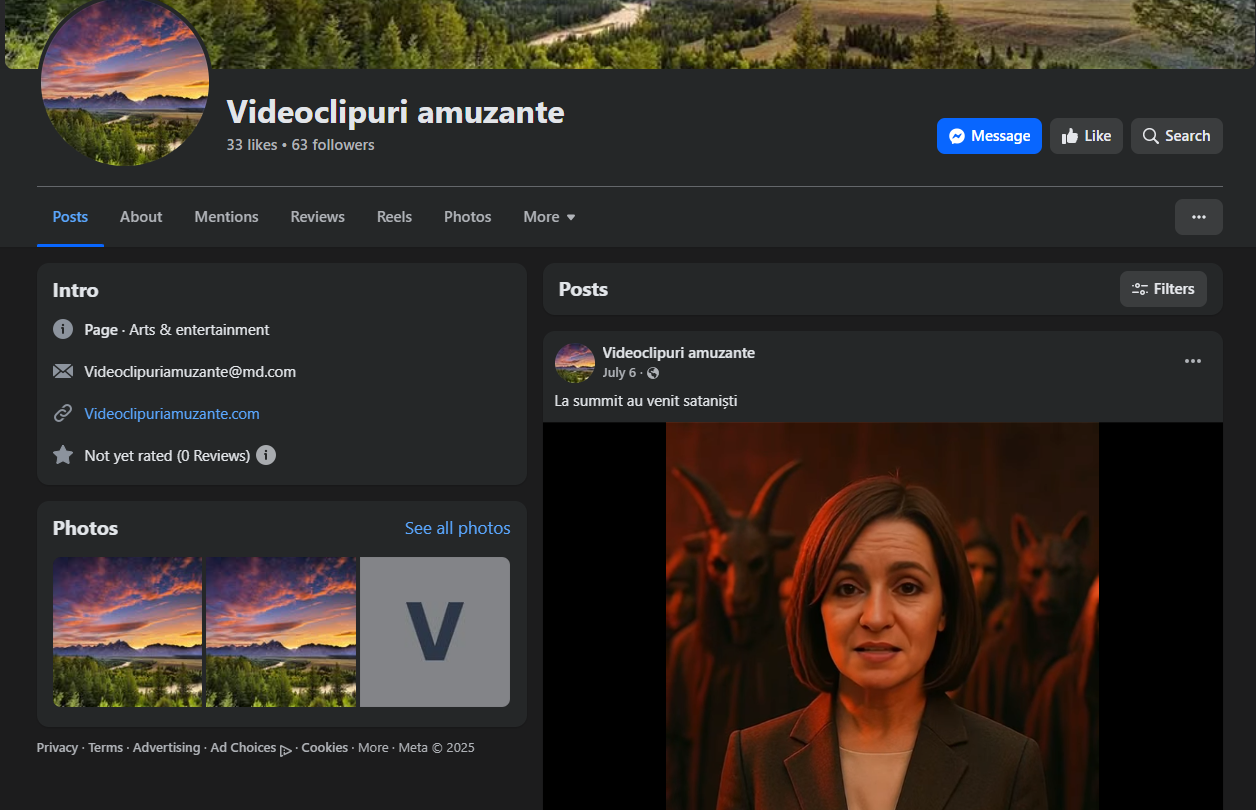This screenshot has width=1256, height=810.
Task: Click See all photos link
Action: pos(457,528)
